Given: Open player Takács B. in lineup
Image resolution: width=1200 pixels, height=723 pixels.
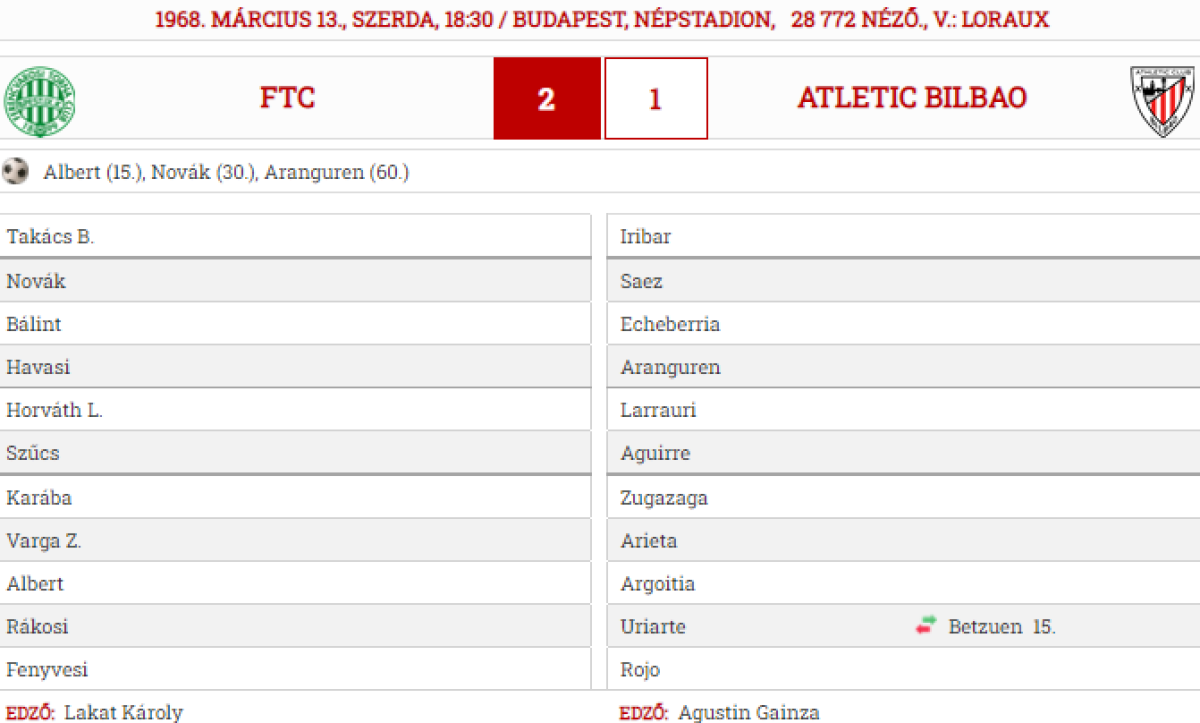Looking at the screenshot, I should (x=50, y=237).
